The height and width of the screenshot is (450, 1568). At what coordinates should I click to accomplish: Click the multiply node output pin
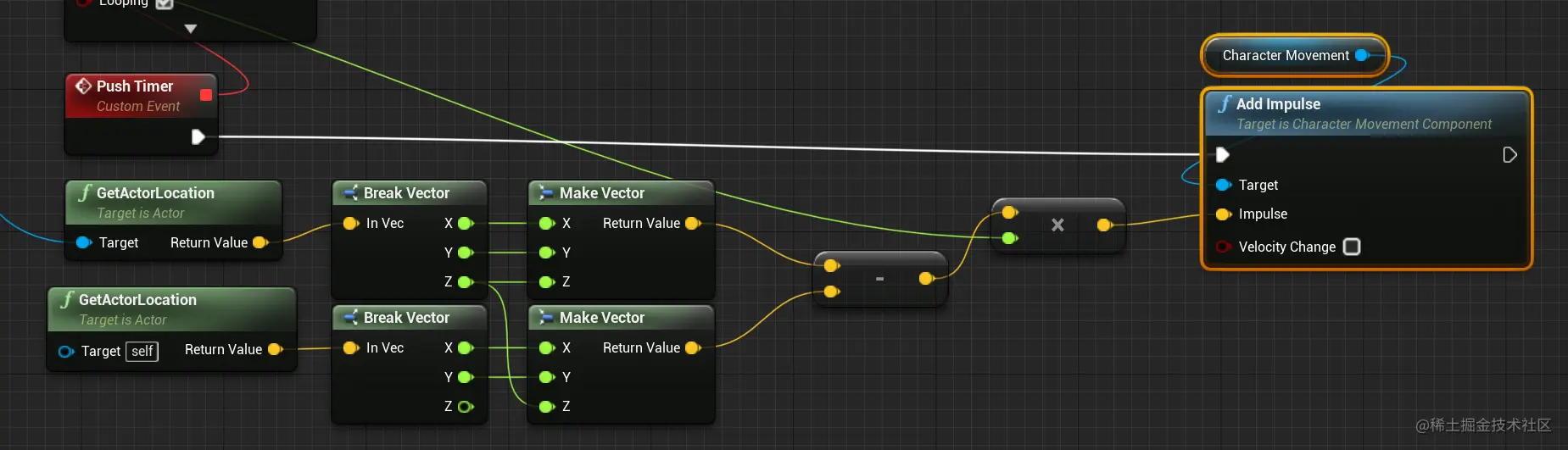click(1104, 225)
